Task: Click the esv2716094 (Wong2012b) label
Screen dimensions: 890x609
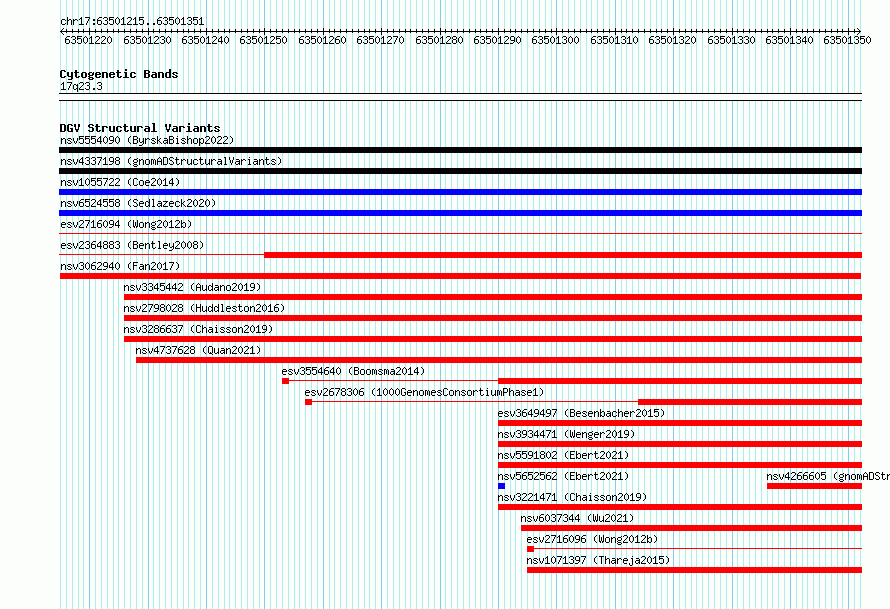Action: coord(126,224)
